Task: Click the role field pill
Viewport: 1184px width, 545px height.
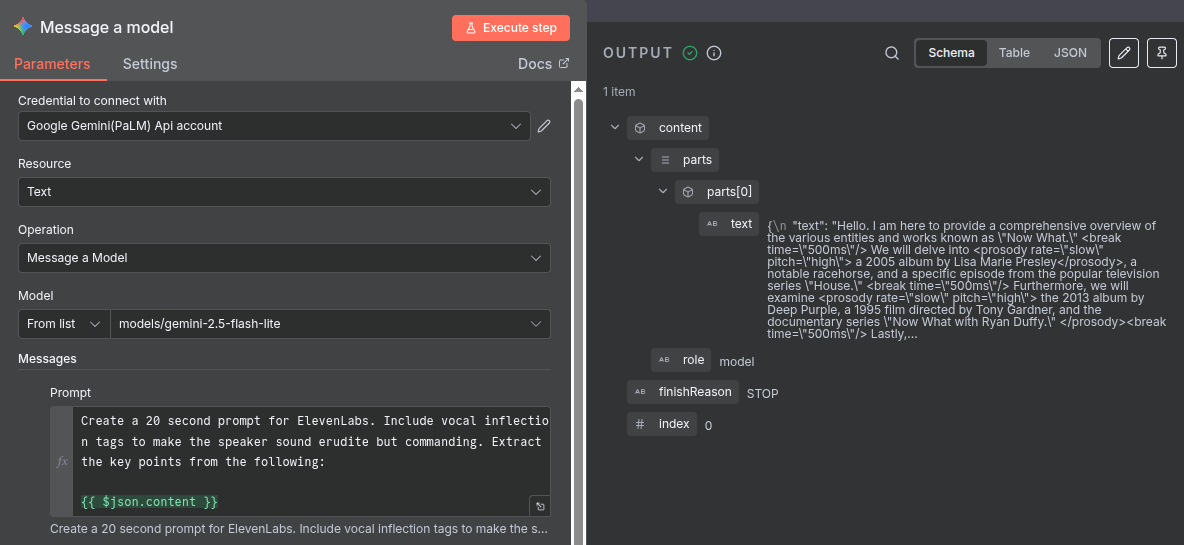Action: click(681, 360)
